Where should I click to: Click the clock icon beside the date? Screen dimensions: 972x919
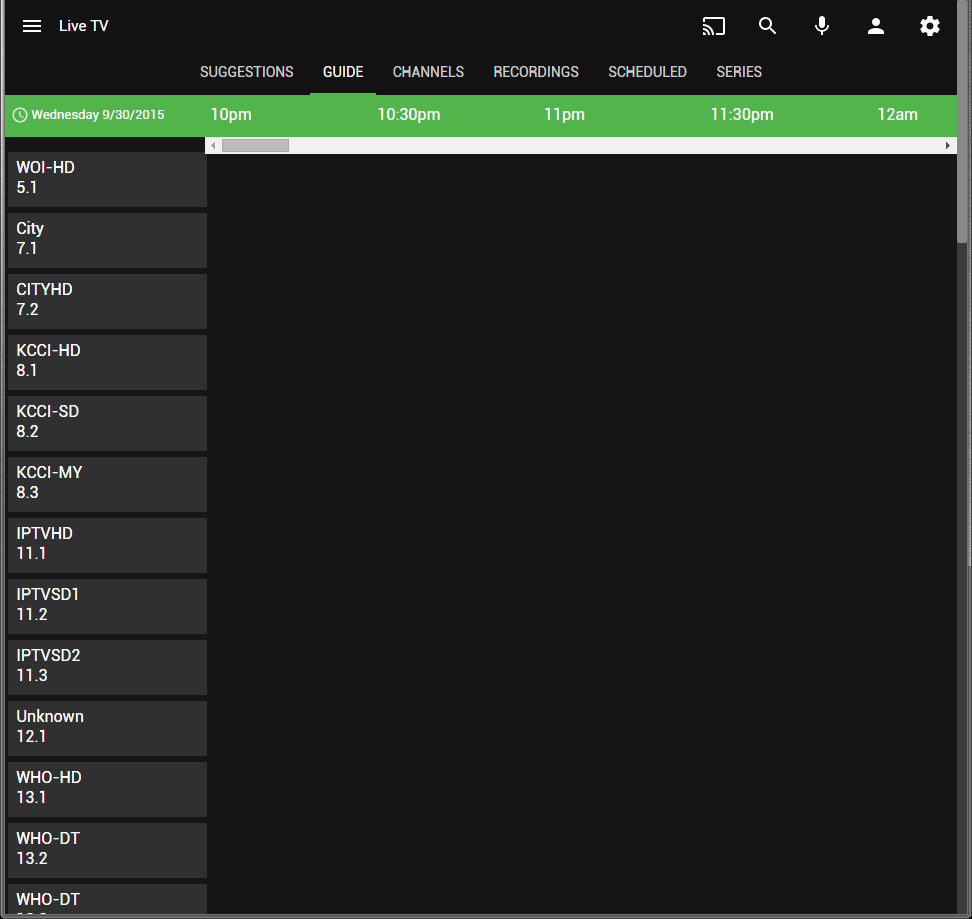coord(20,115)
